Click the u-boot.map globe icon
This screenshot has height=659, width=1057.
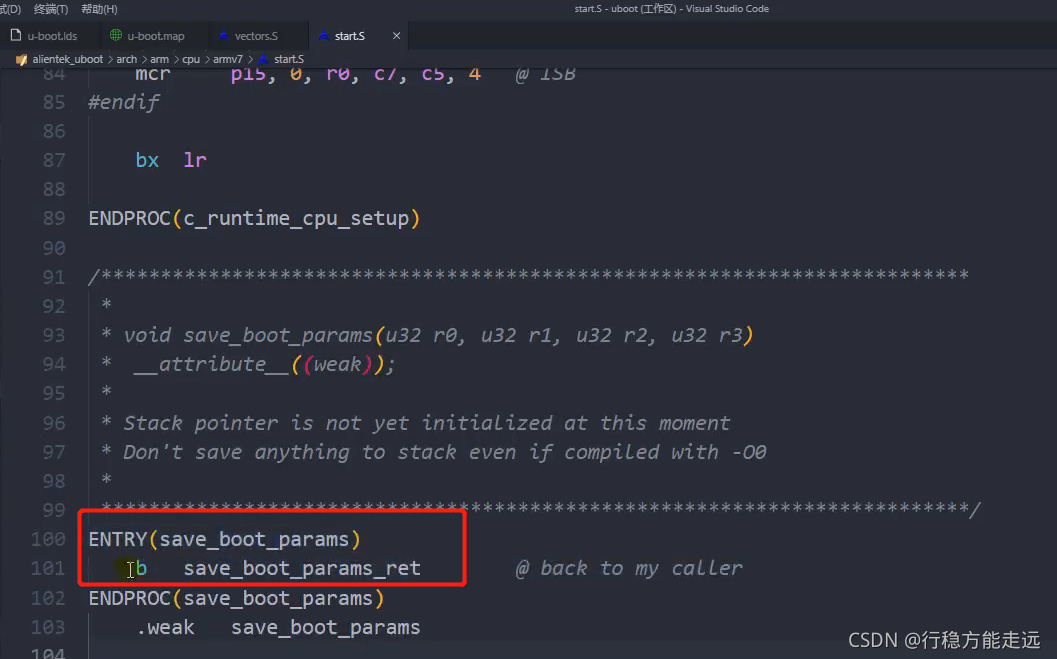[x=115, y=35]
